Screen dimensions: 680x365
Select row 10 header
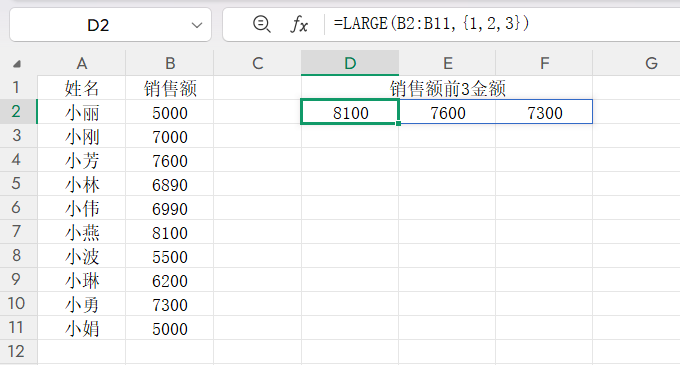click(x=18, y=303)
